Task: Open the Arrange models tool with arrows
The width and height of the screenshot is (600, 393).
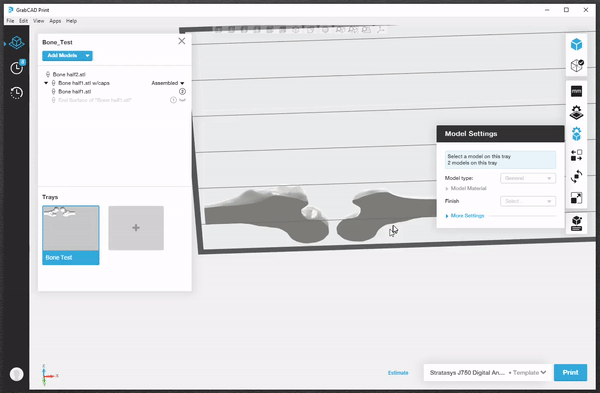Action: coord(576,155)
